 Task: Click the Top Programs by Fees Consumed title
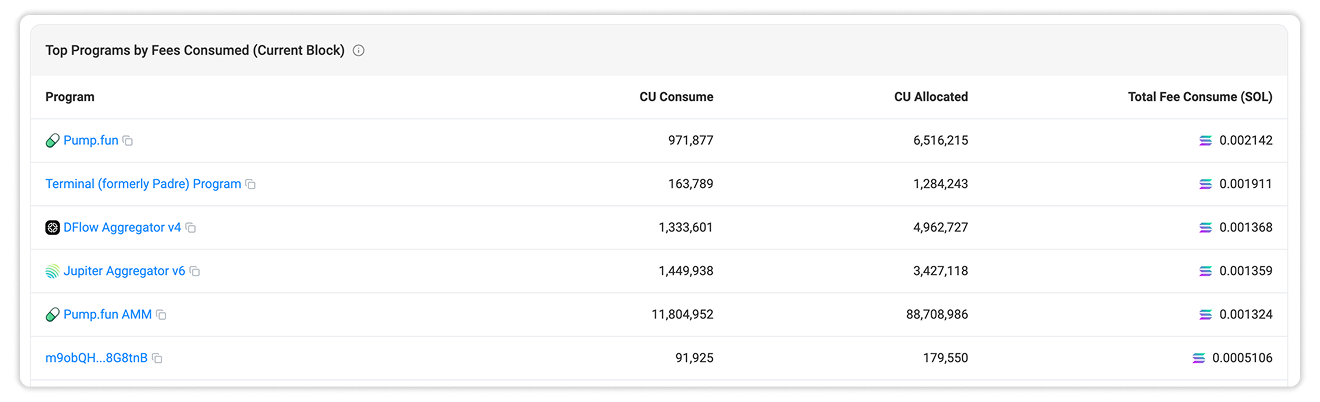point(195,50)
